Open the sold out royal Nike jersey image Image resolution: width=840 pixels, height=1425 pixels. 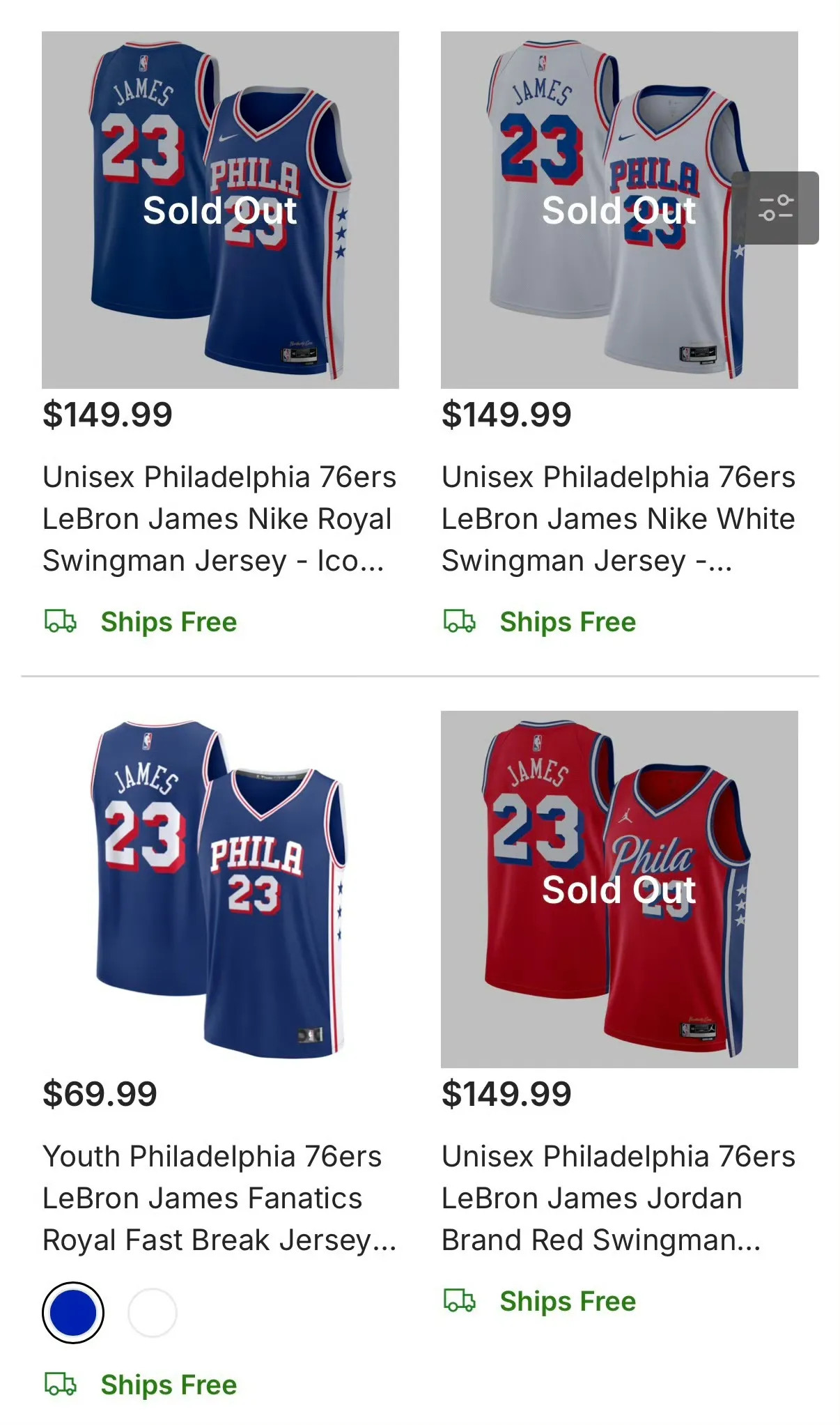click(x=220, y=210)
